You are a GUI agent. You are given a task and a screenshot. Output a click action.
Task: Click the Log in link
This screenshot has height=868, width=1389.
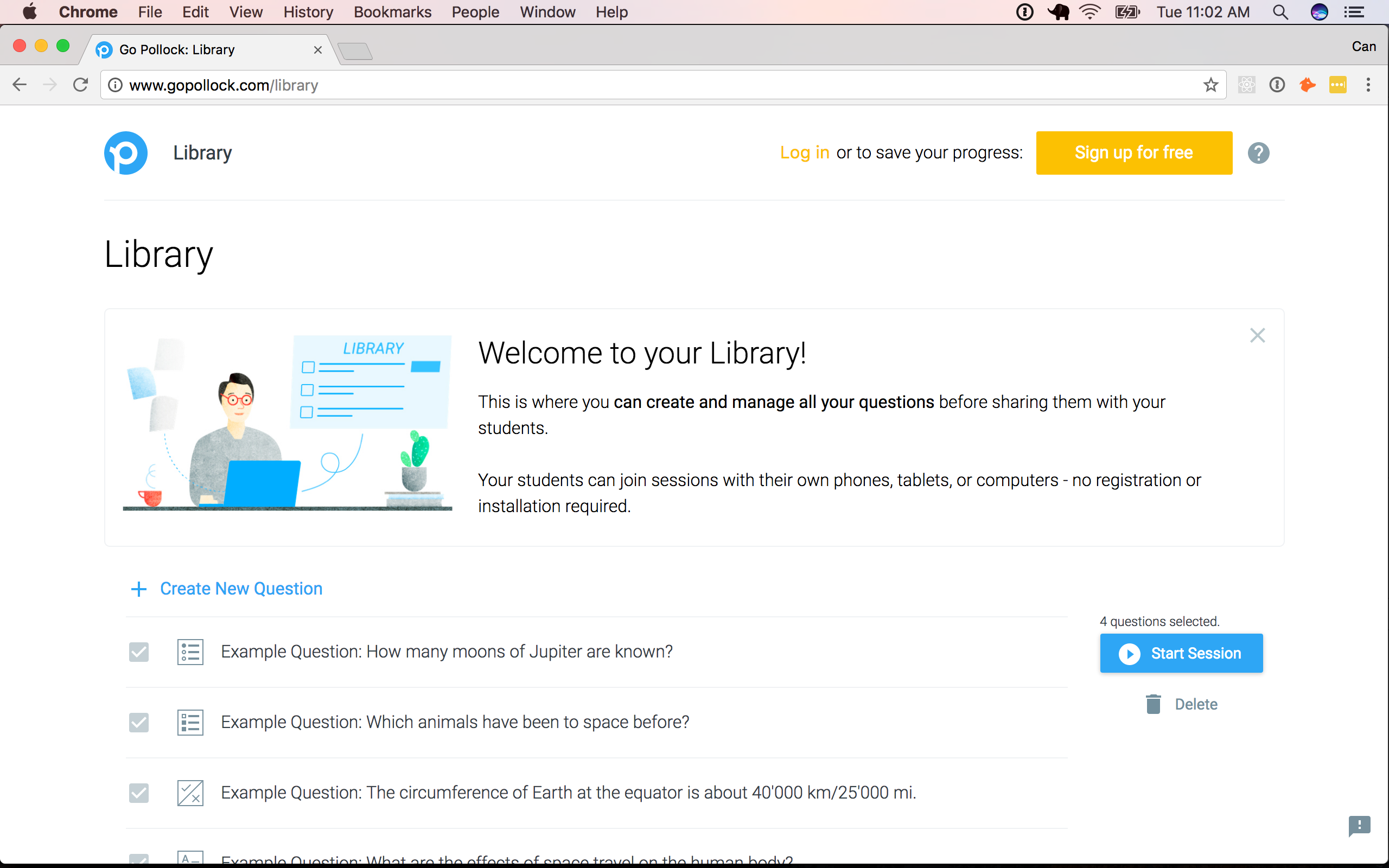pos(804,152)
